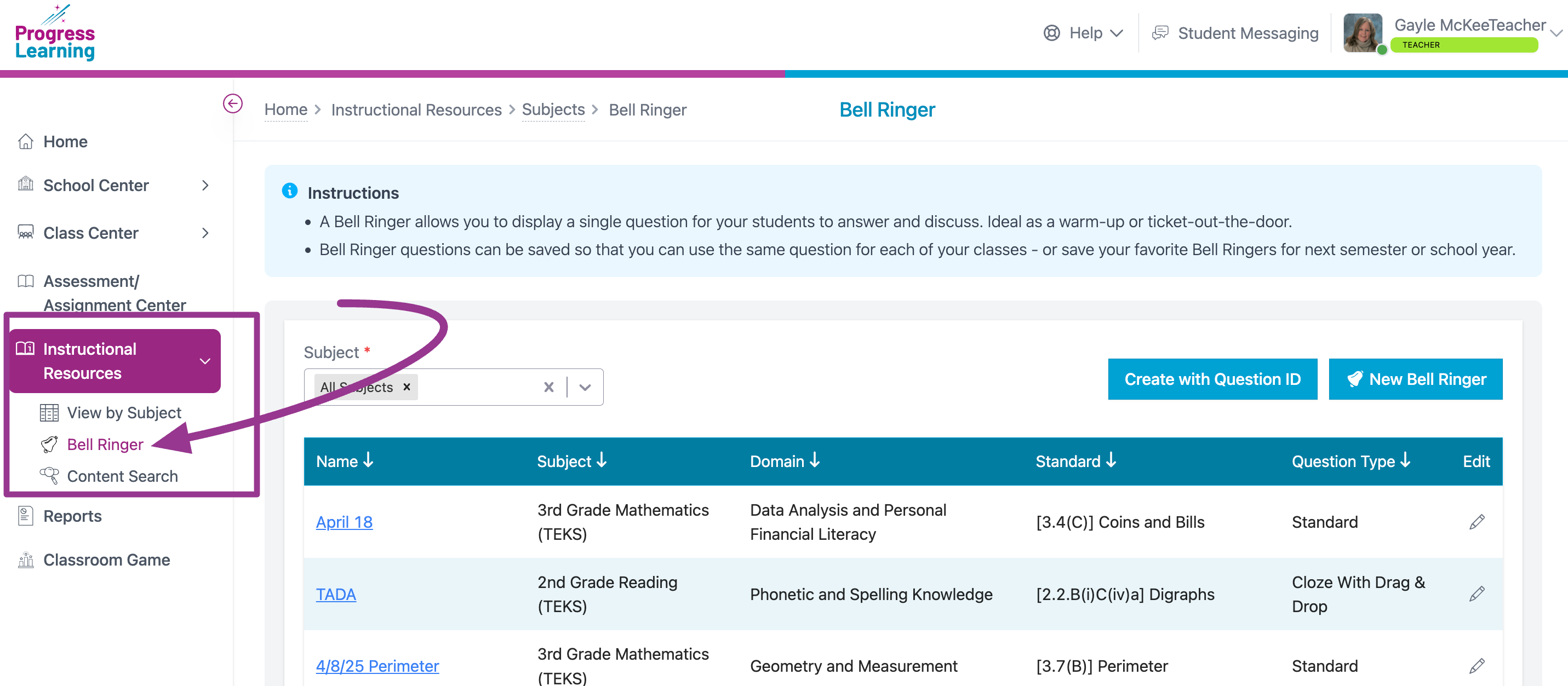Sort table by Subject column
1568x686 pixels.
[x=571, y=461]
